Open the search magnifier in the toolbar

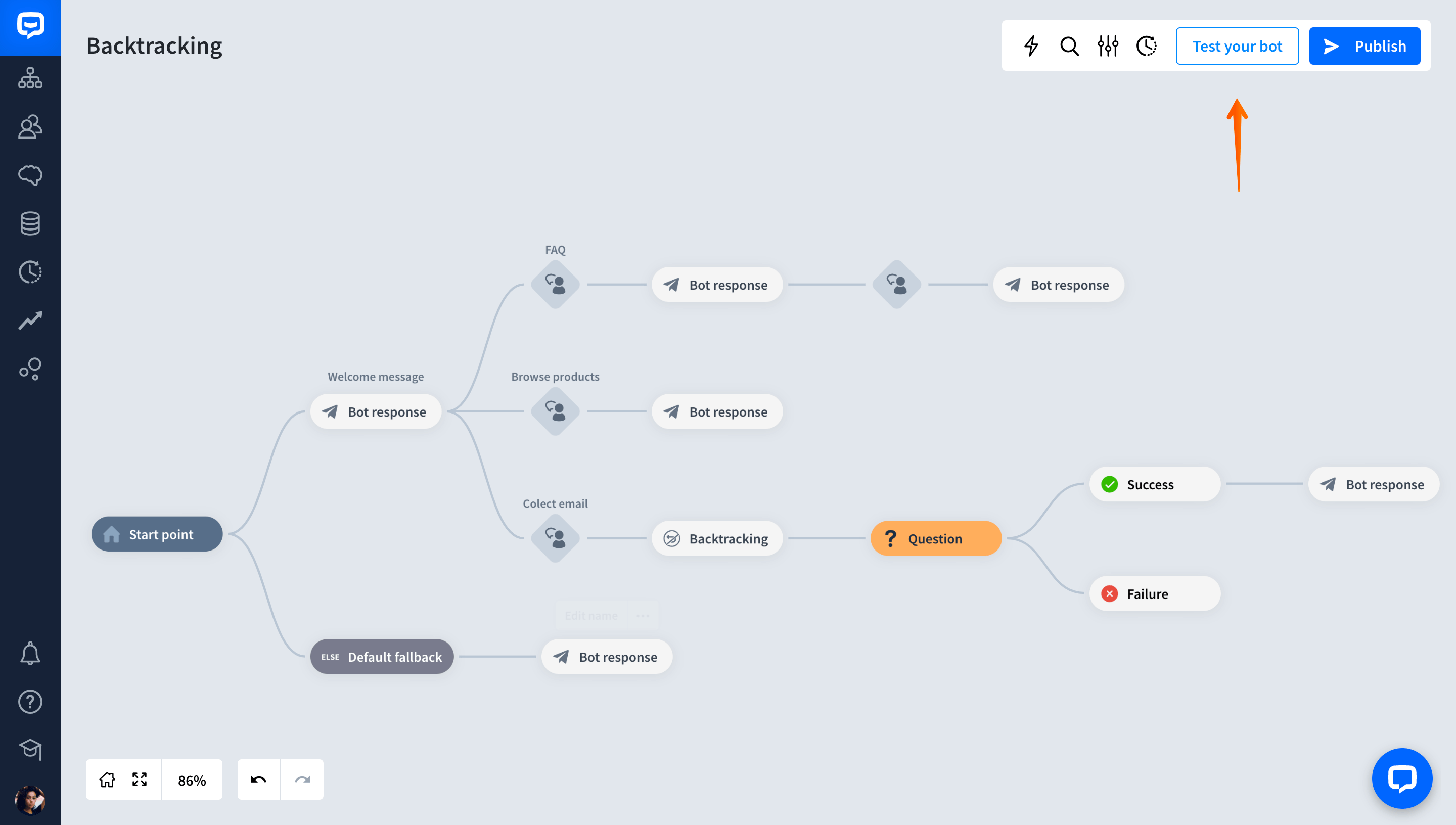point(1069,46)
